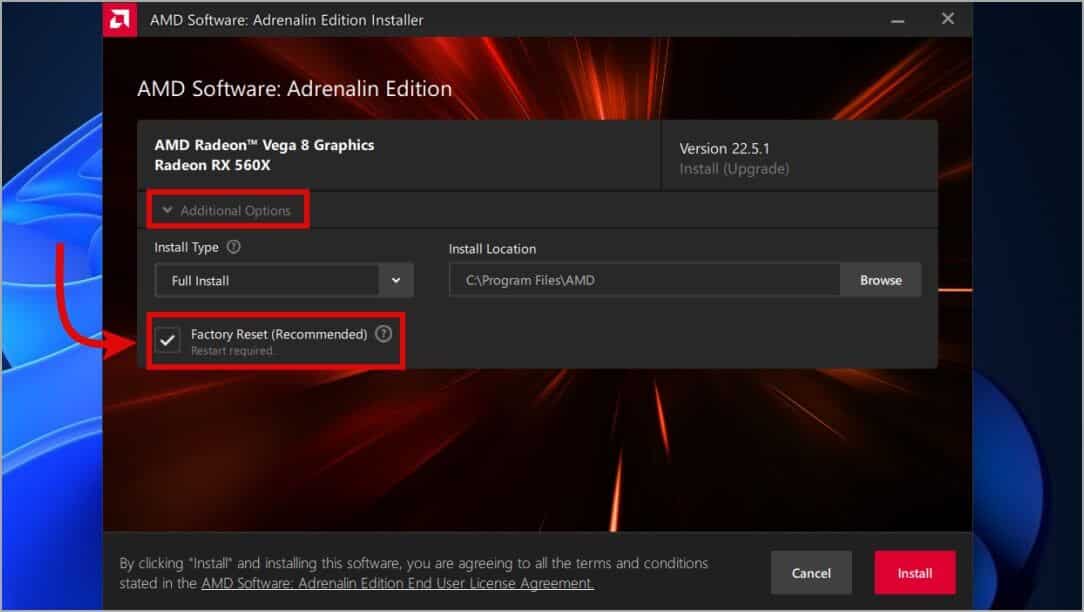
Task: Click the AMD Software: Adrenalin Edition heading
Action: click(295, 89)
